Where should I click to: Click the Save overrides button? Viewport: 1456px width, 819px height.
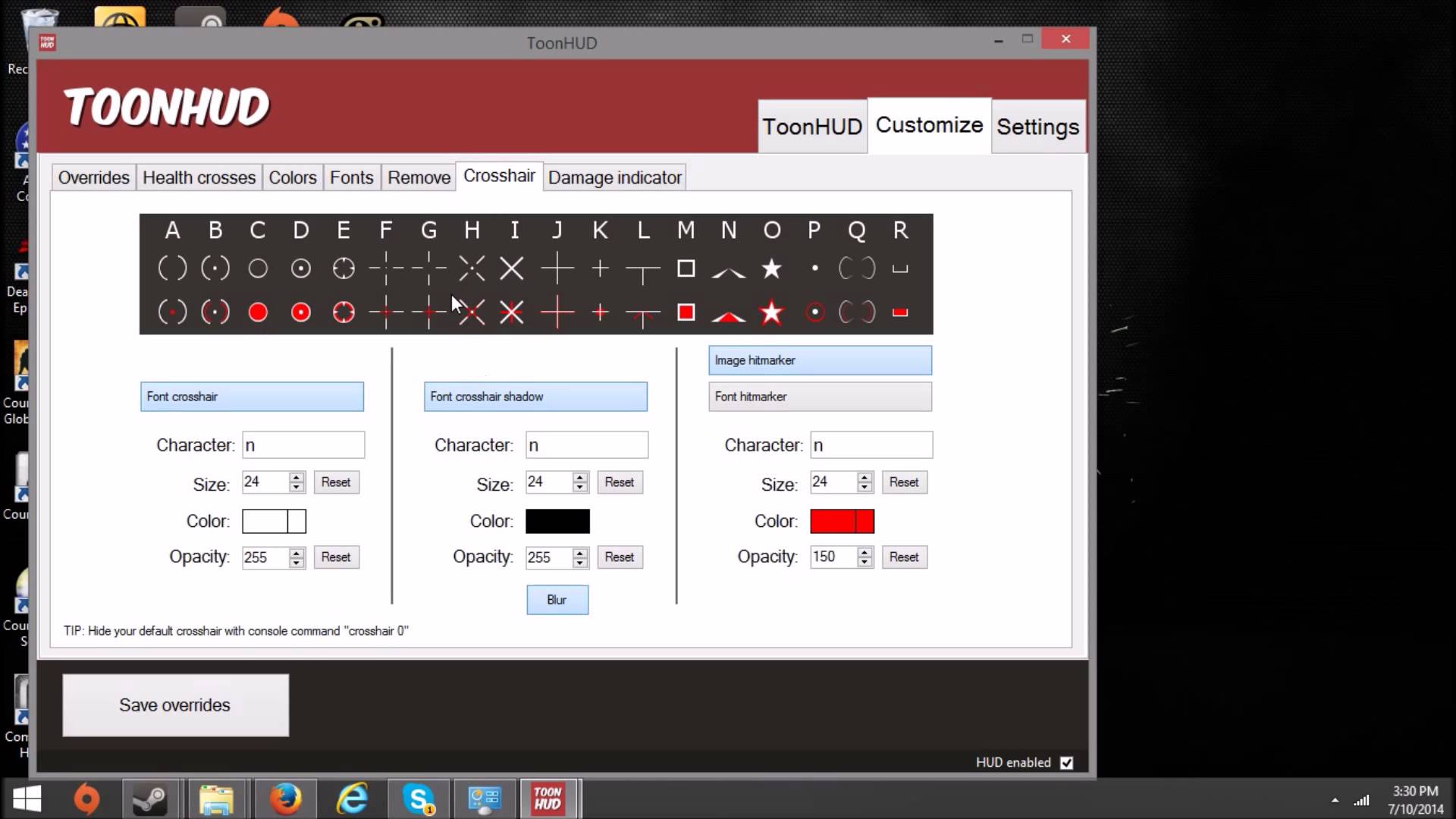pyautogui.click(x=175, y=705)
